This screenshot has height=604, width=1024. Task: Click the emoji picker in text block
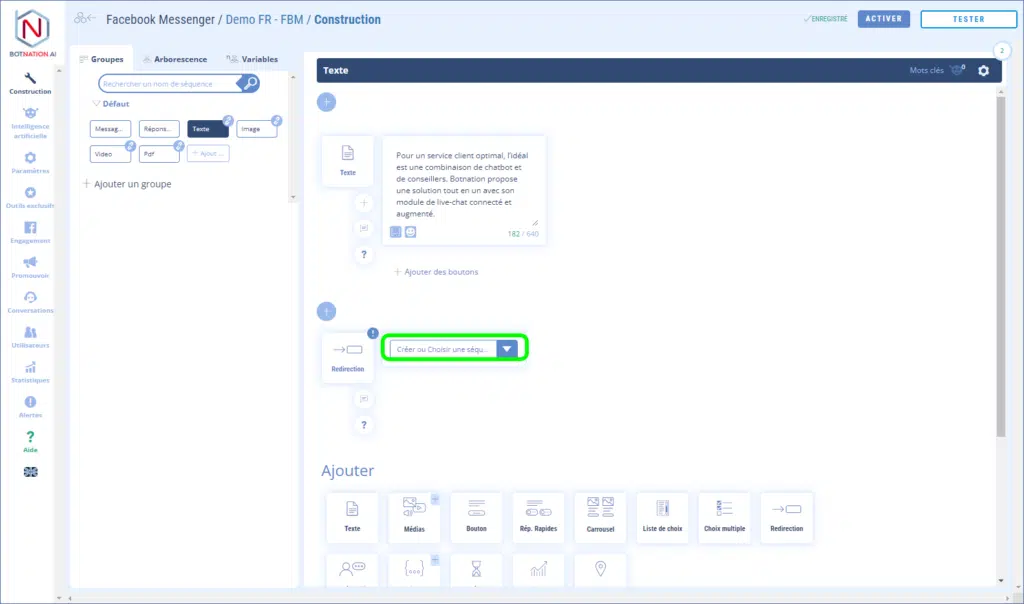click(410, 232)
